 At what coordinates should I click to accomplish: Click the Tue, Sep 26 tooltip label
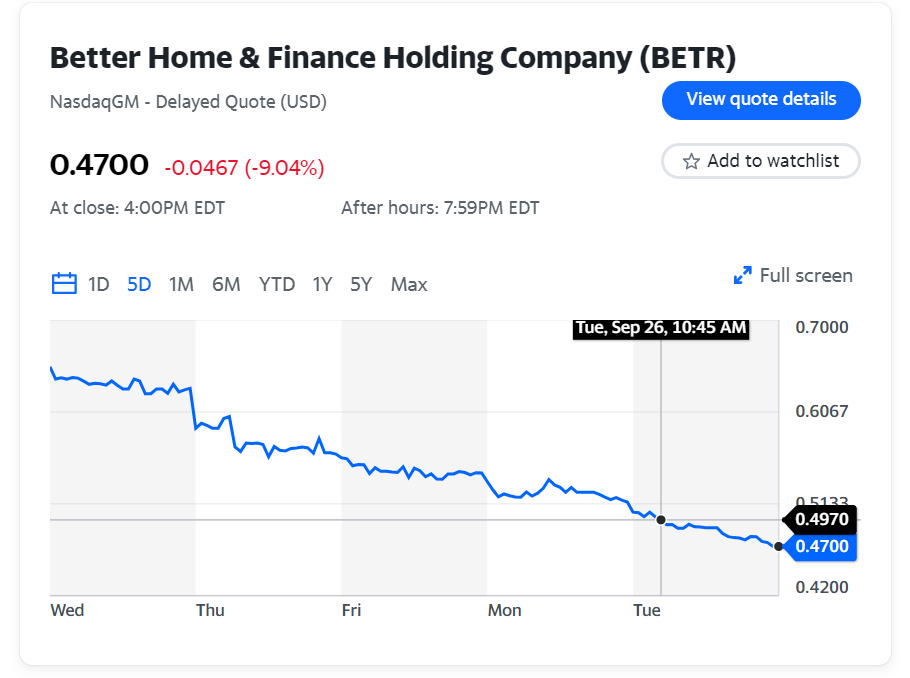pos(661,328)
